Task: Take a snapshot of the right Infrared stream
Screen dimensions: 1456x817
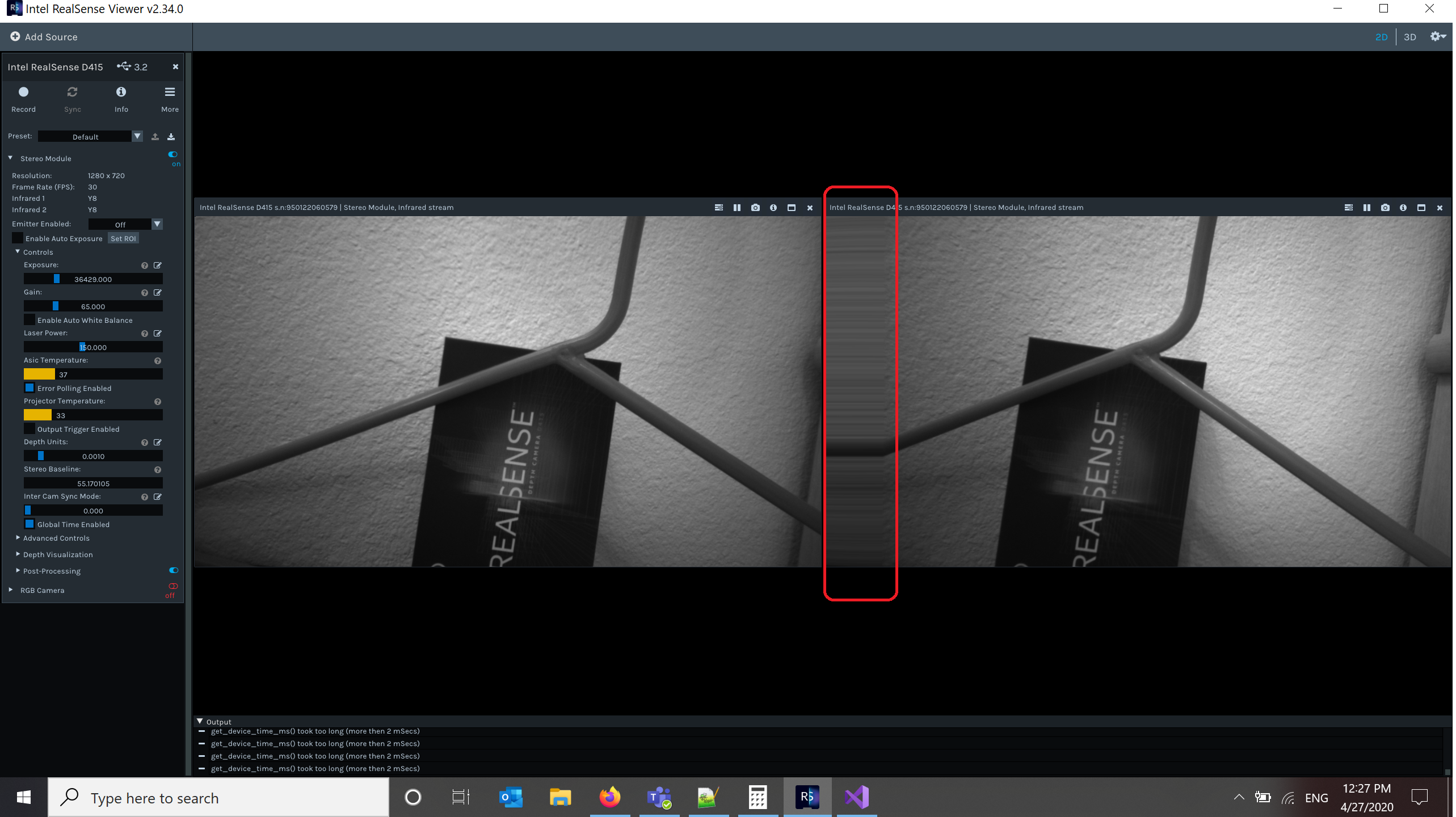Action: pyautogui.click(x=1385, y=207)
